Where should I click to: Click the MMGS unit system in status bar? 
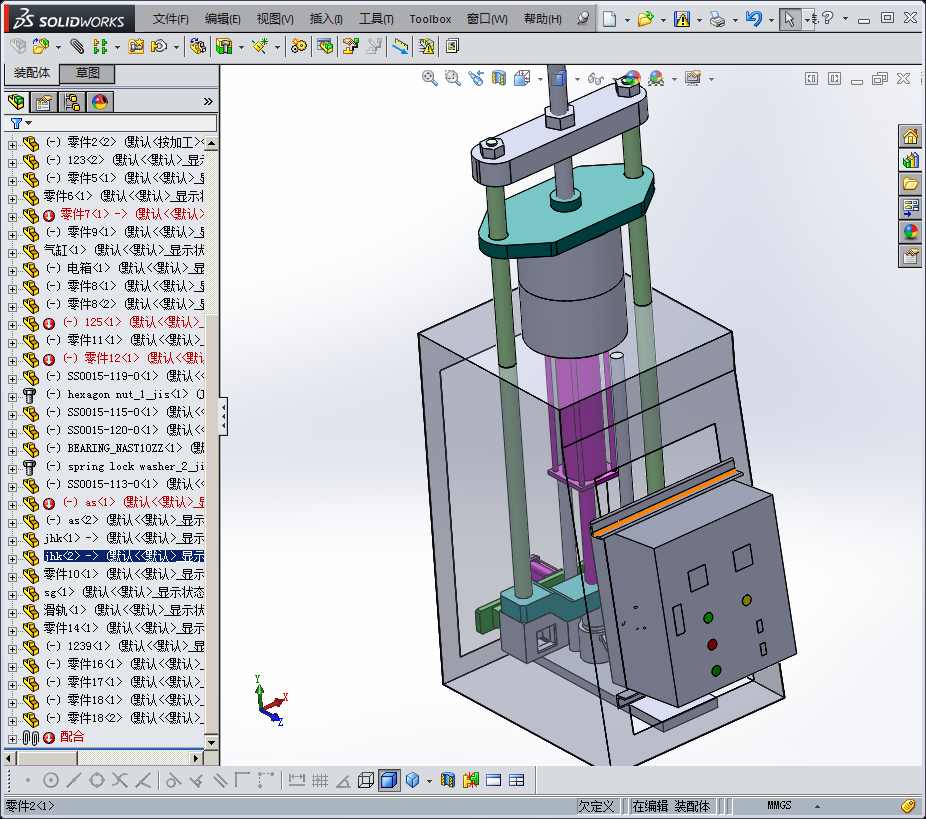click(x=779, y=805)
